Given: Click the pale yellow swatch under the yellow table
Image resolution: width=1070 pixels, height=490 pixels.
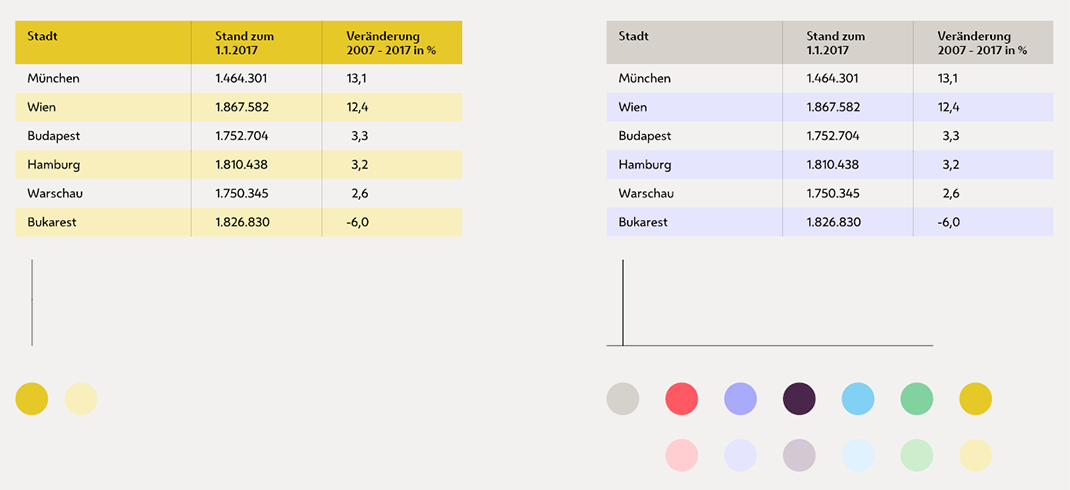Looking at the screenshot, I should coord(81,399).
